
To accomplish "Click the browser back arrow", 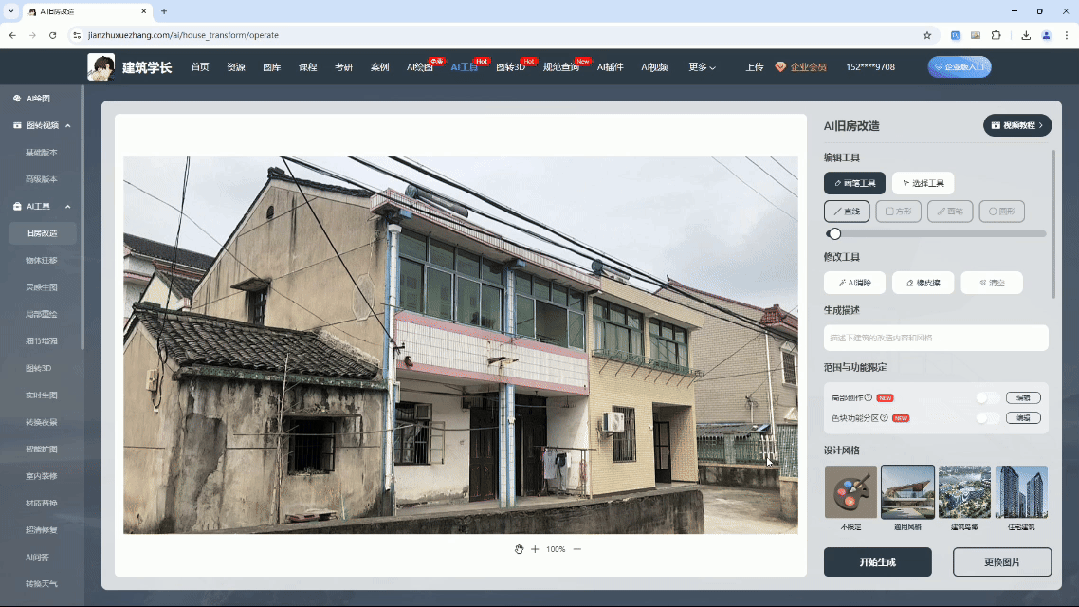I will 12,35.
